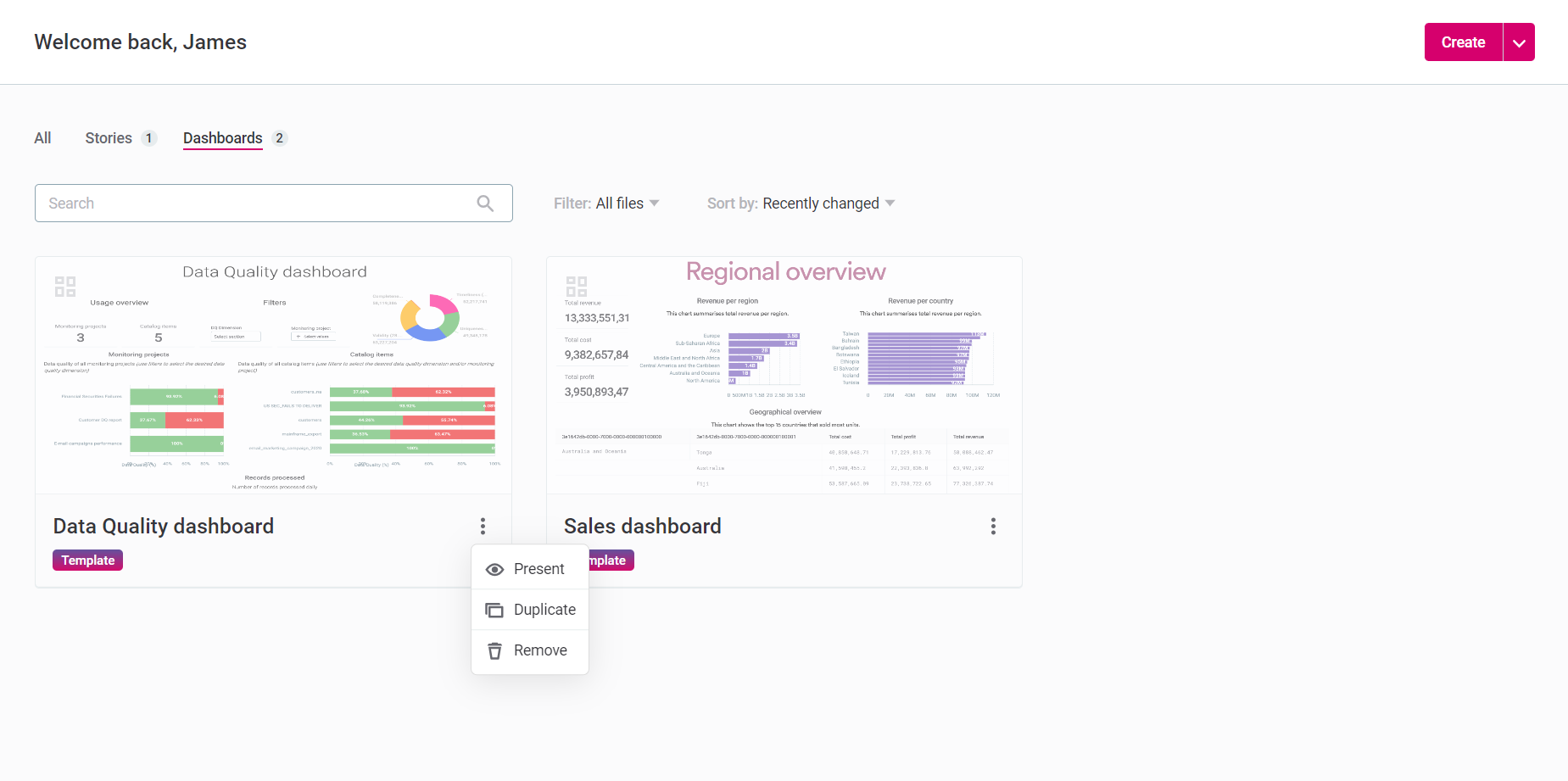Select Remove from the open menu
The width and height of the screenshot is (1568, 781).
tap(540, 650)
